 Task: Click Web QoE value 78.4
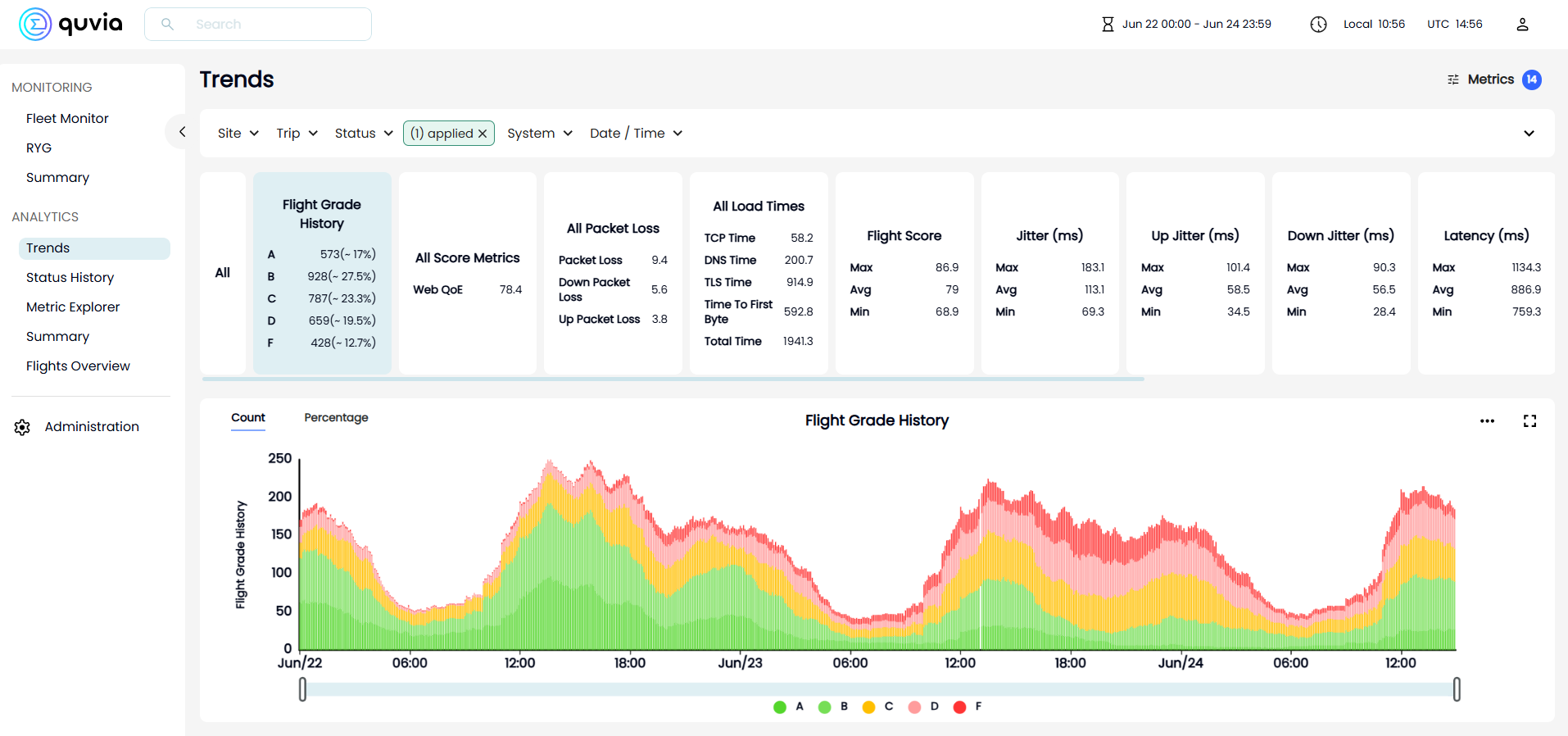click(x=510, y=290)
